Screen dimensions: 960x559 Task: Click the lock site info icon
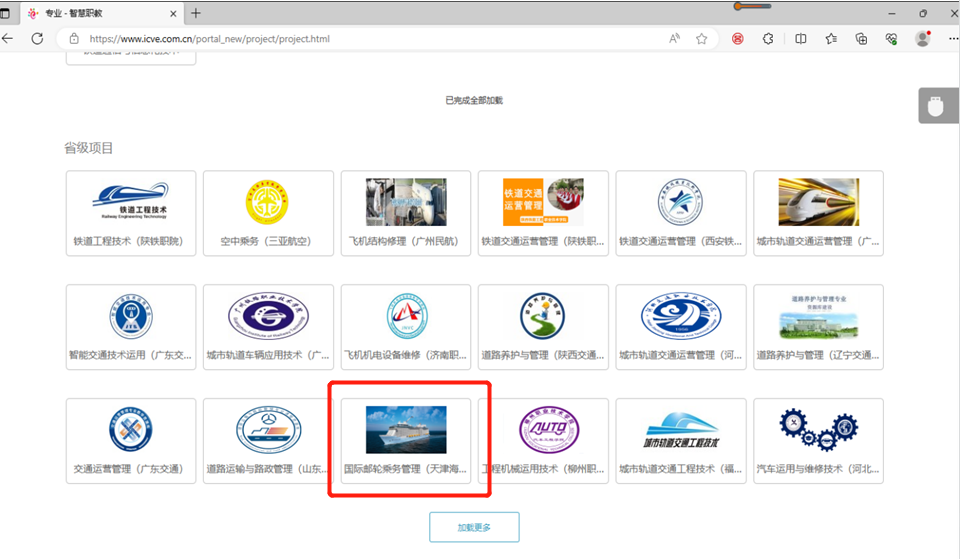[74, 39]
